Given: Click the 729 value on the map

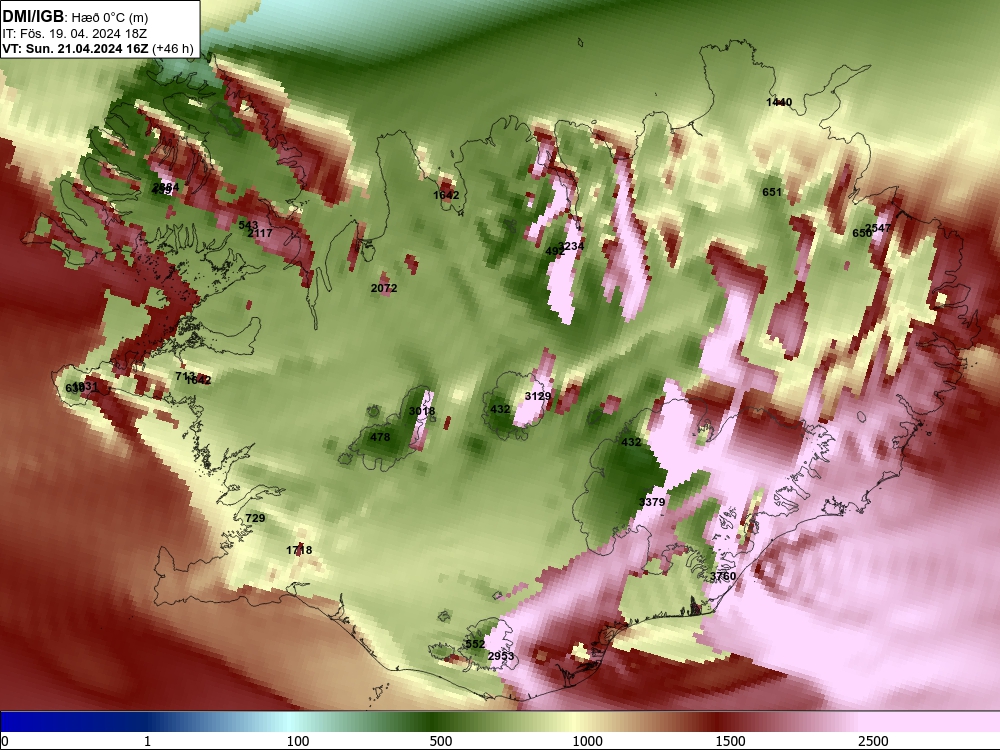Looking at the screenshot, I should pos(255,518).
